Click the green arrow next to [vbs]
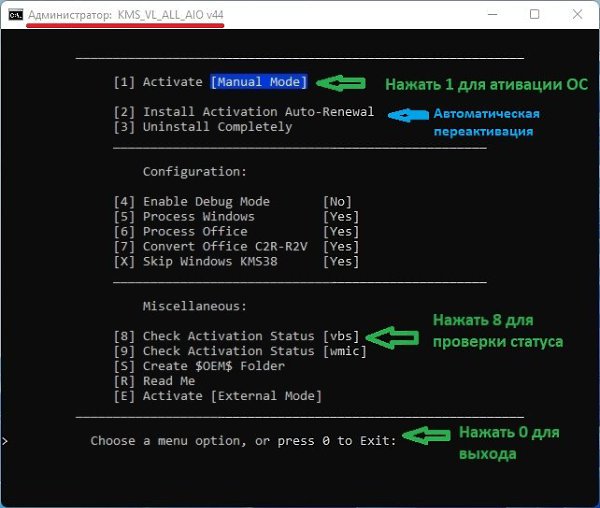The height and width of the screenshot is (508, 600). point(395,336)
